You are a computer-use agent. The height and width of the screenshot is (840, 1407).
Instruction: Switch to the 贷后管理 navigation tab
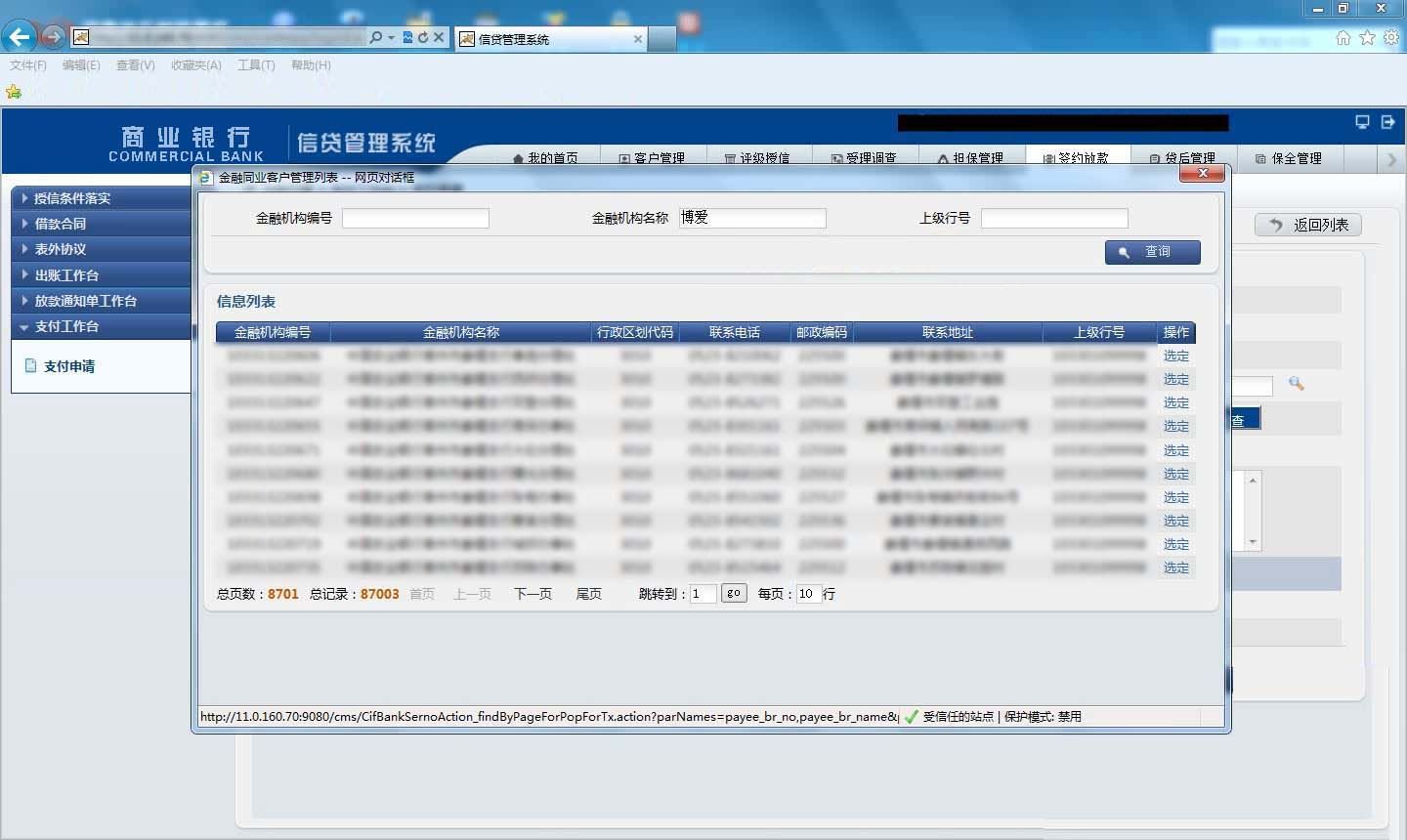point(1182,158)
